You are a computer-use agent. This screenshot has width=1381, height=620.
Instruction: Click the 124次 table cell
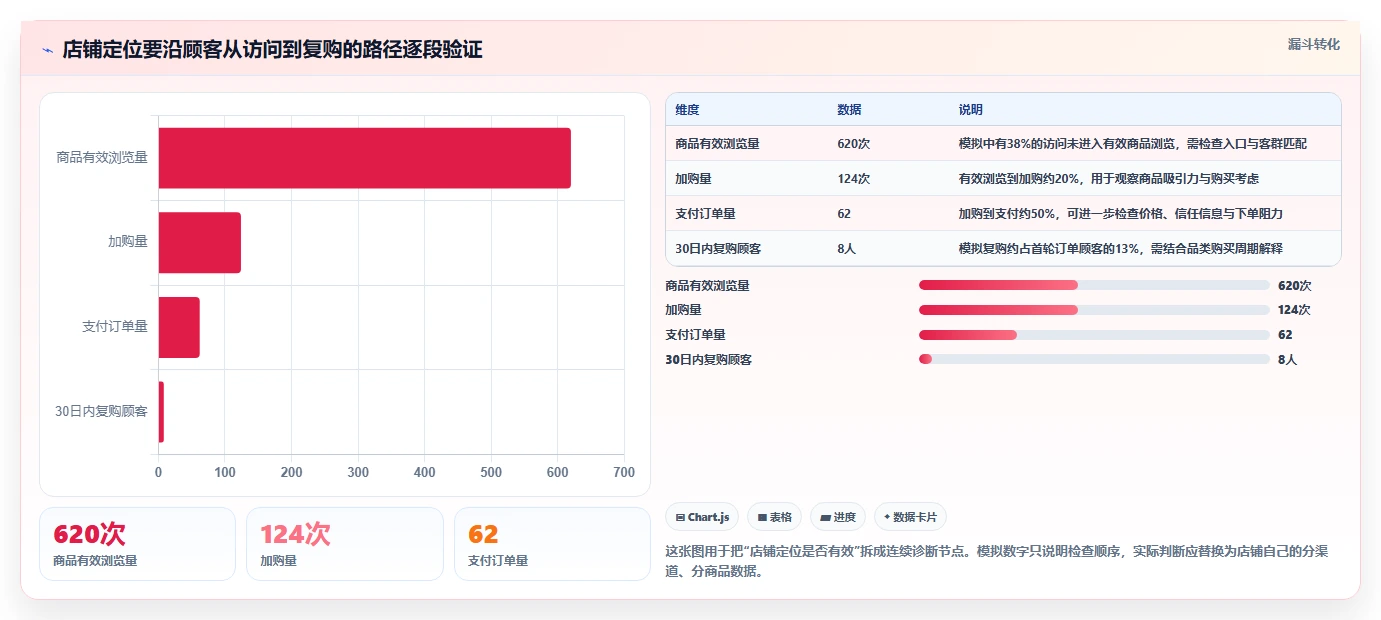point(853,179)
